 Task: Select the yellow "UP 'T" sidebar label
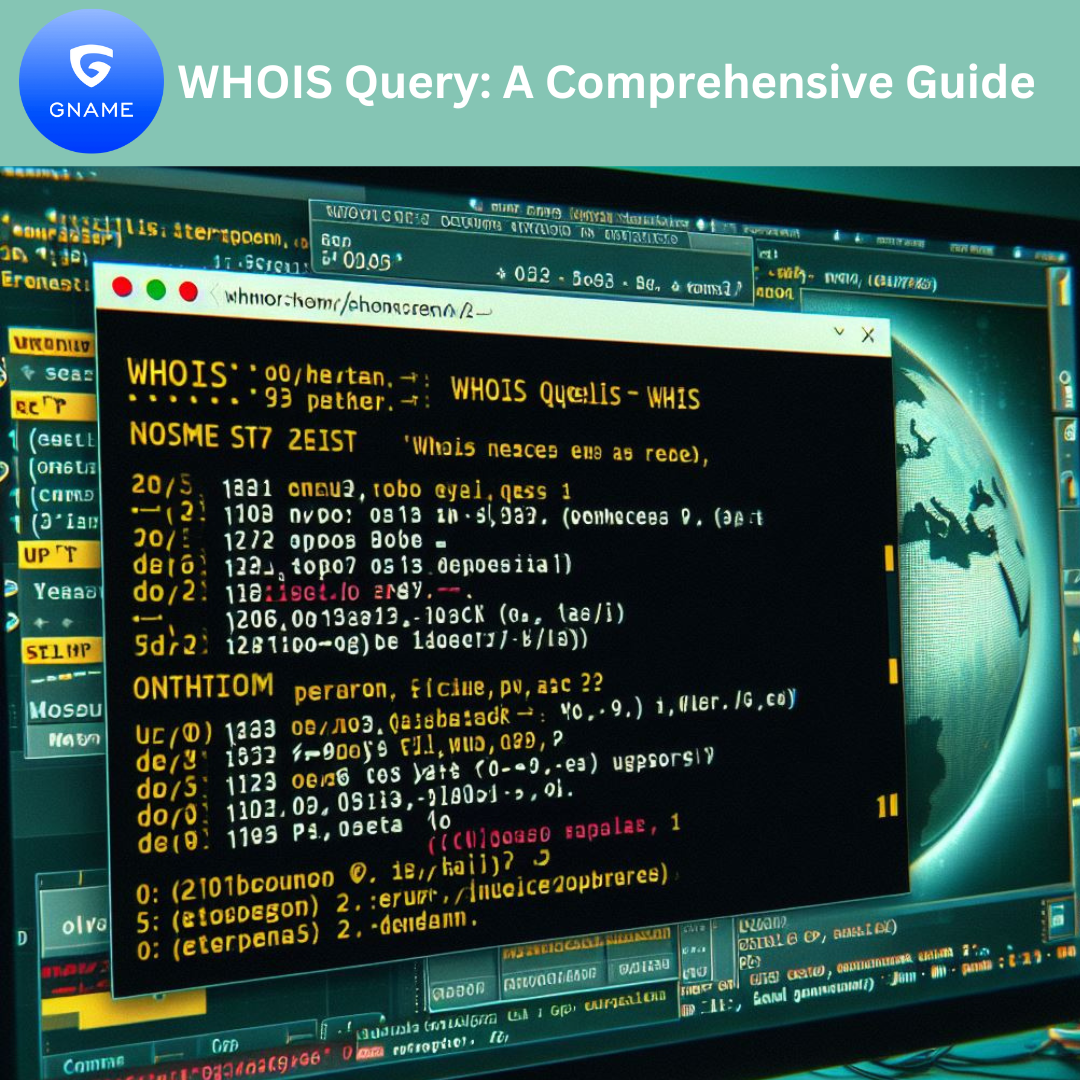[58, 555]
